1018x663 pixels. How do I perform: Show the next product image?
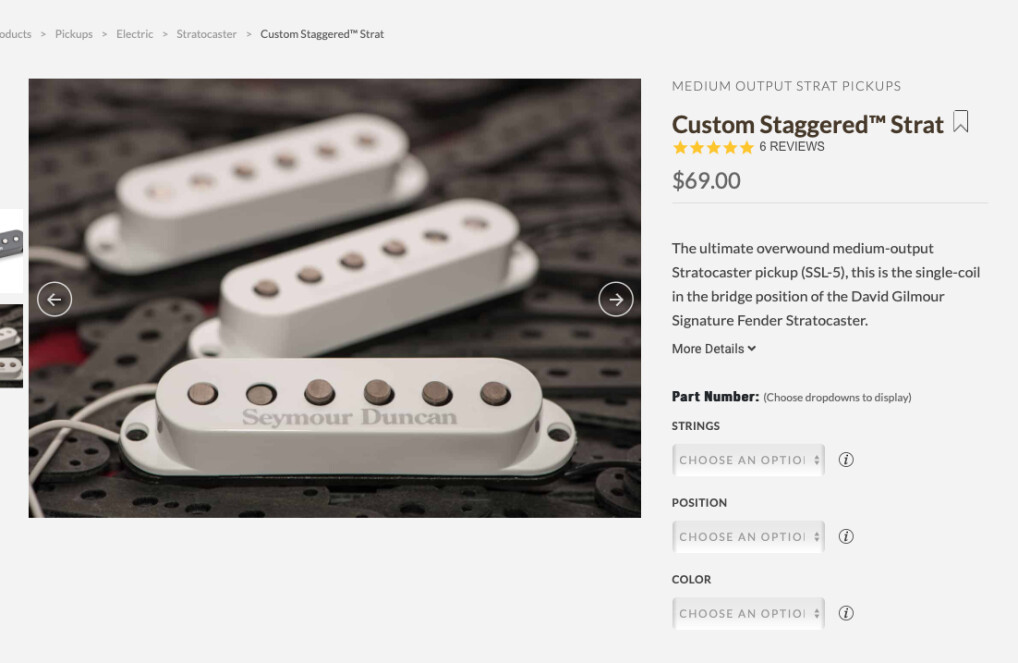[615, 299]
